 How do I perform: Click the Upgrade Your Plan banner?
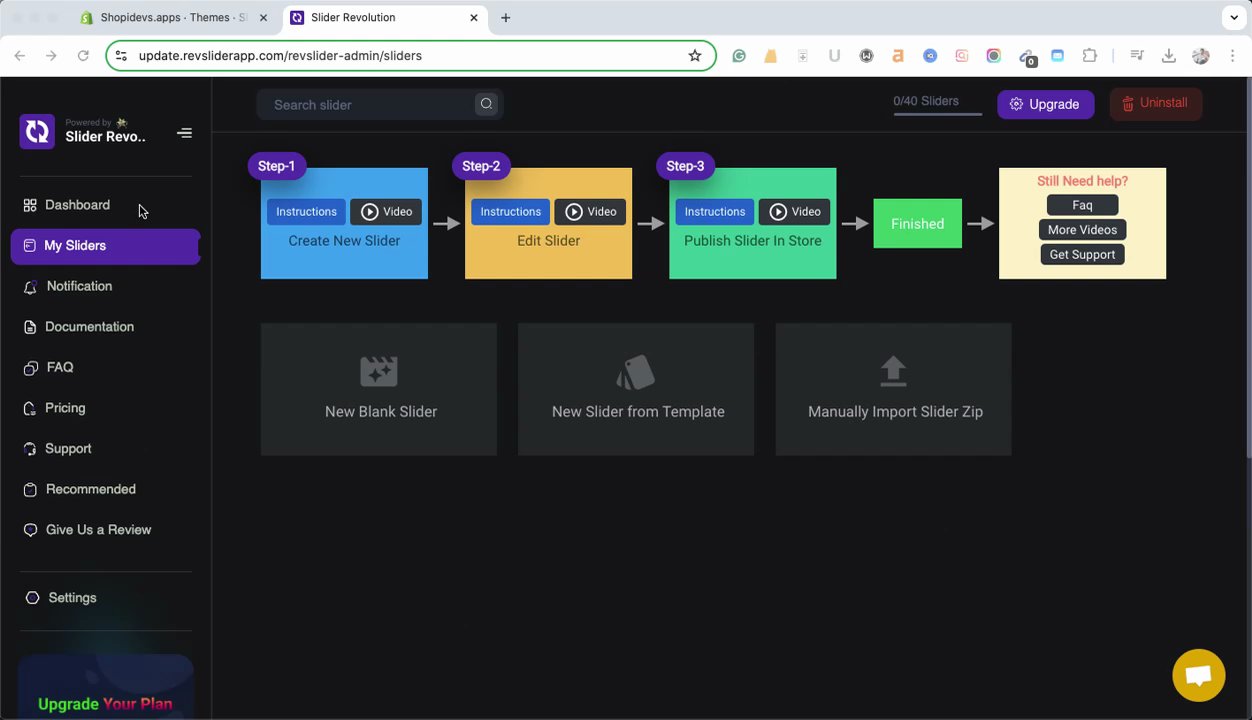click(x=105, y=687)
